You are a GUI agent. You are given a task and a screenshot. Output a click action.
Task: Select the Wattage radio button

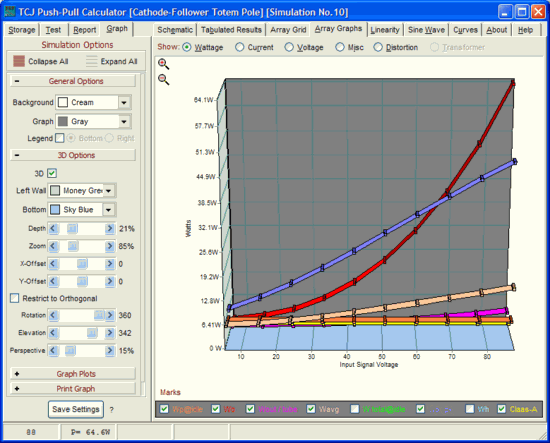click(187, 47)
